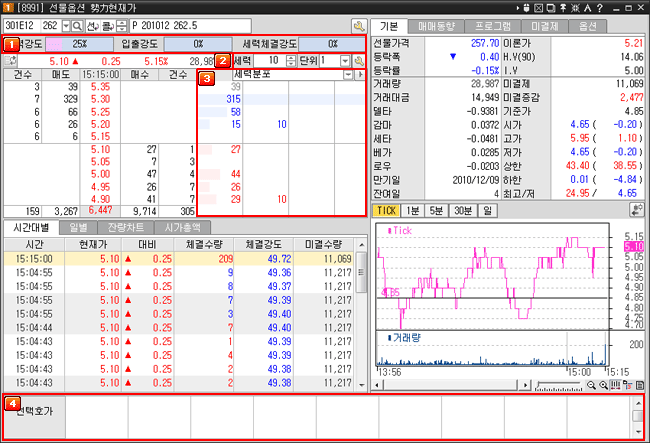Click the 만기일 value 2010/12/09
The height and width of the screenshot is (443, 650).
476,180
